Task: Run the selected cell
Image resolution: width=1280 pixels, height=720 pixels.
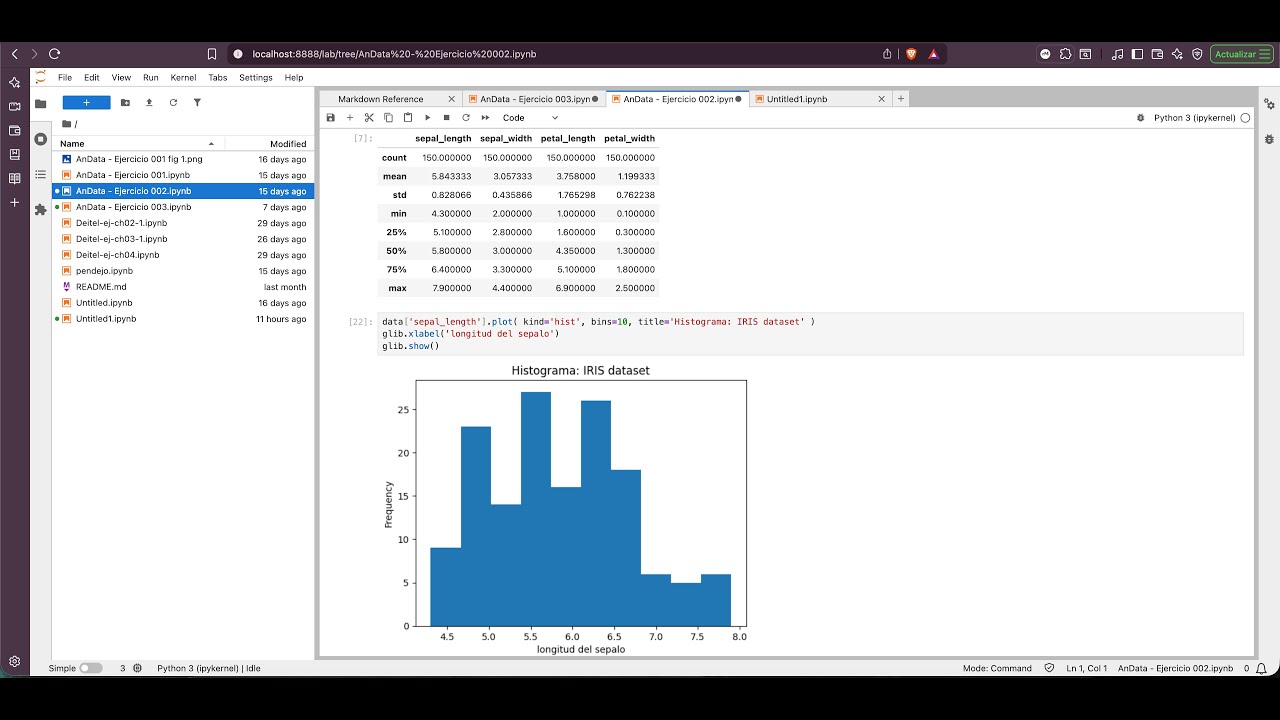Action: click(x=427, y=118)
